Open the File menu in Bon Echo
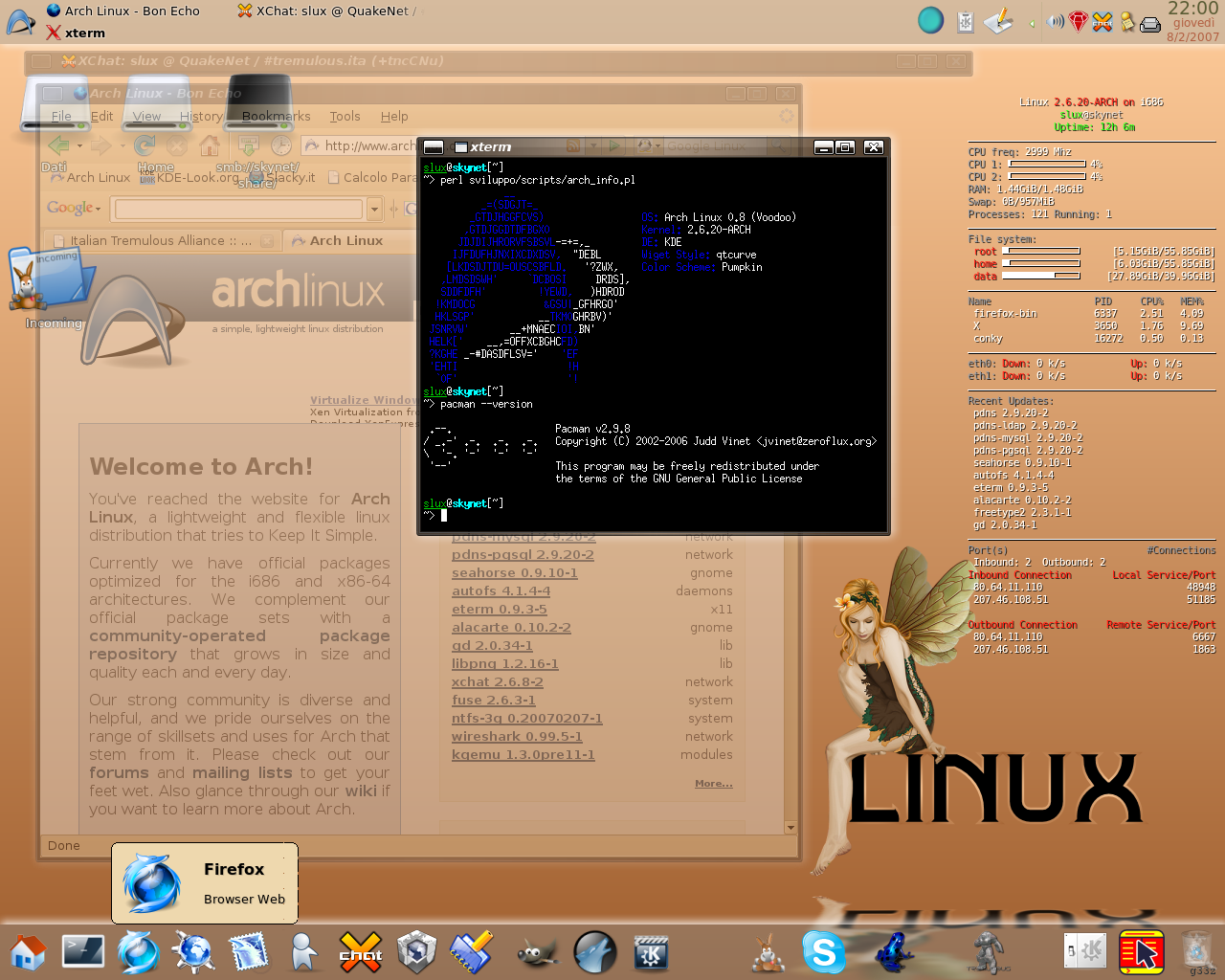The image size is (1225, 980). click(x=61, y=116)
